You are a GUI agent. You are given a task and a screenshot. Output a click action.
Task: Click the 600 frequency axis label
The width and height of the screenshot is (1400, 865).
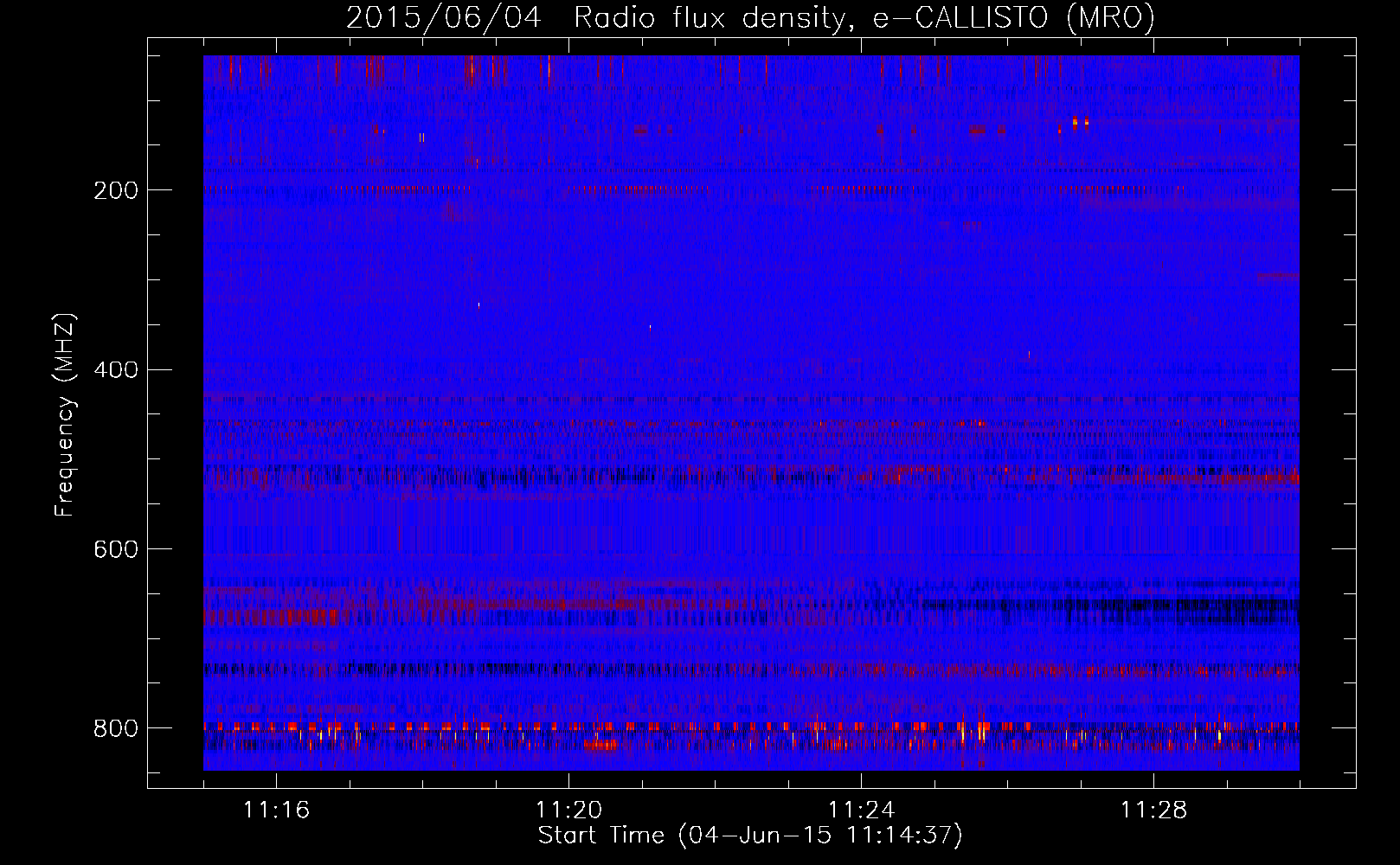click(115, 550)
